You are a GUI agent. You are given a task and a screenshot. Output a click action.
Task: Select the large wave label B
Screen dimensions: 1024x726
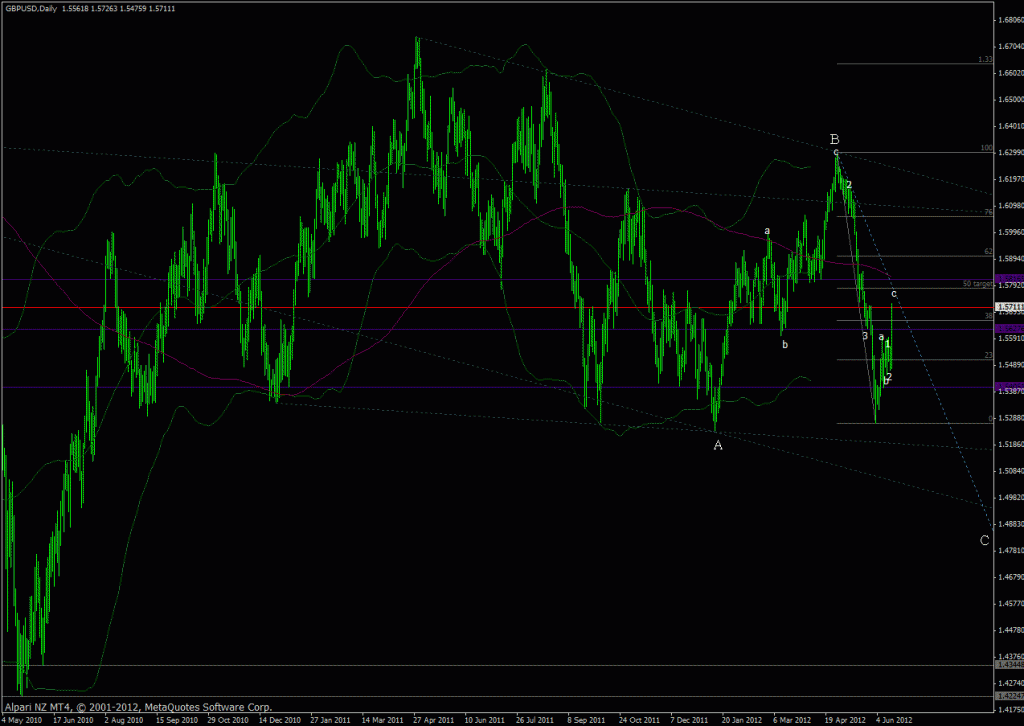(834, 139)
